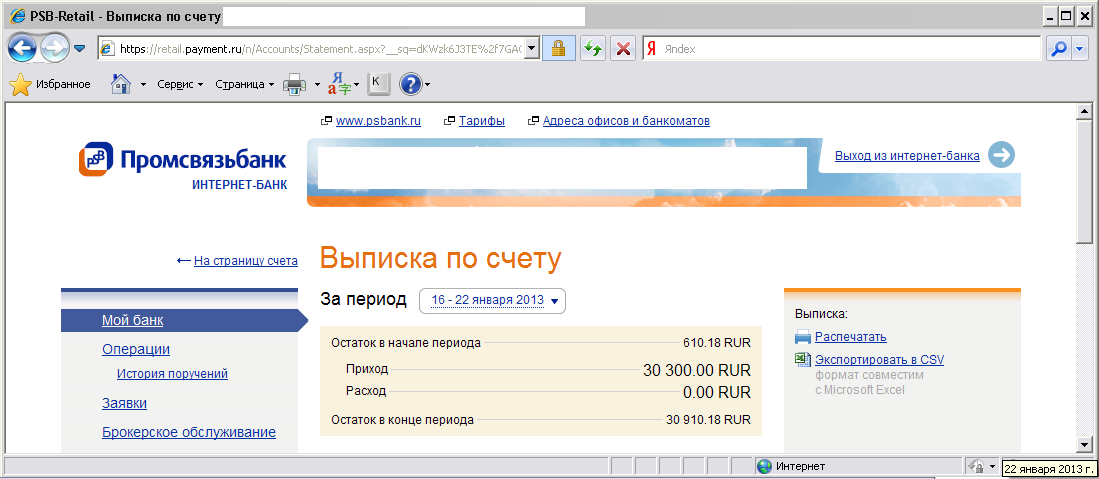Viewport: 1099px width, 479px height.
Task: Click the Интернет zone globe in the status bar
Action: pos(765,466)
